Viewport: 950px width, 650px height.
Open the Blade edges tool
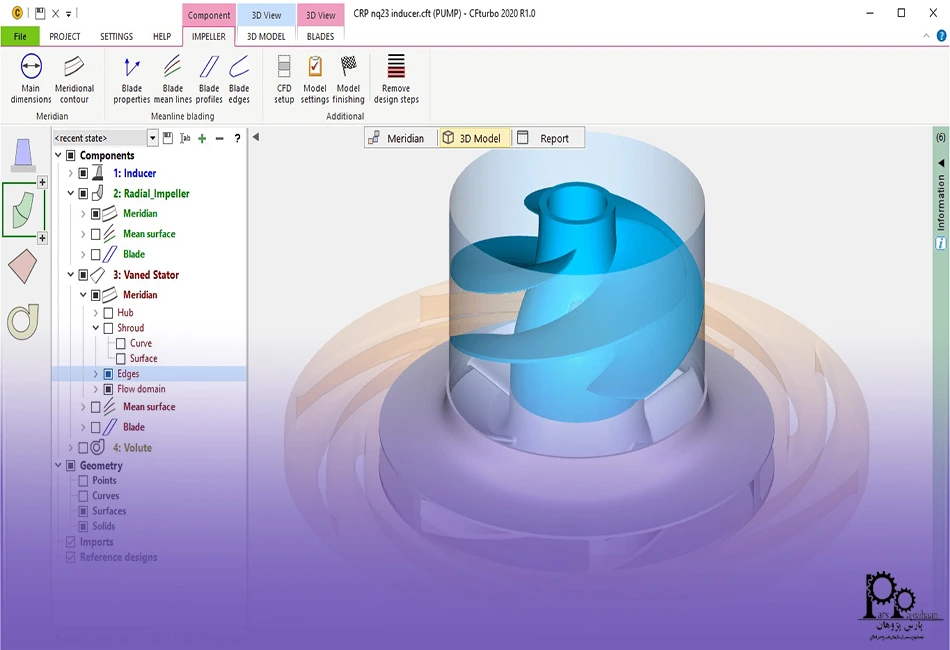click(239, 80)
